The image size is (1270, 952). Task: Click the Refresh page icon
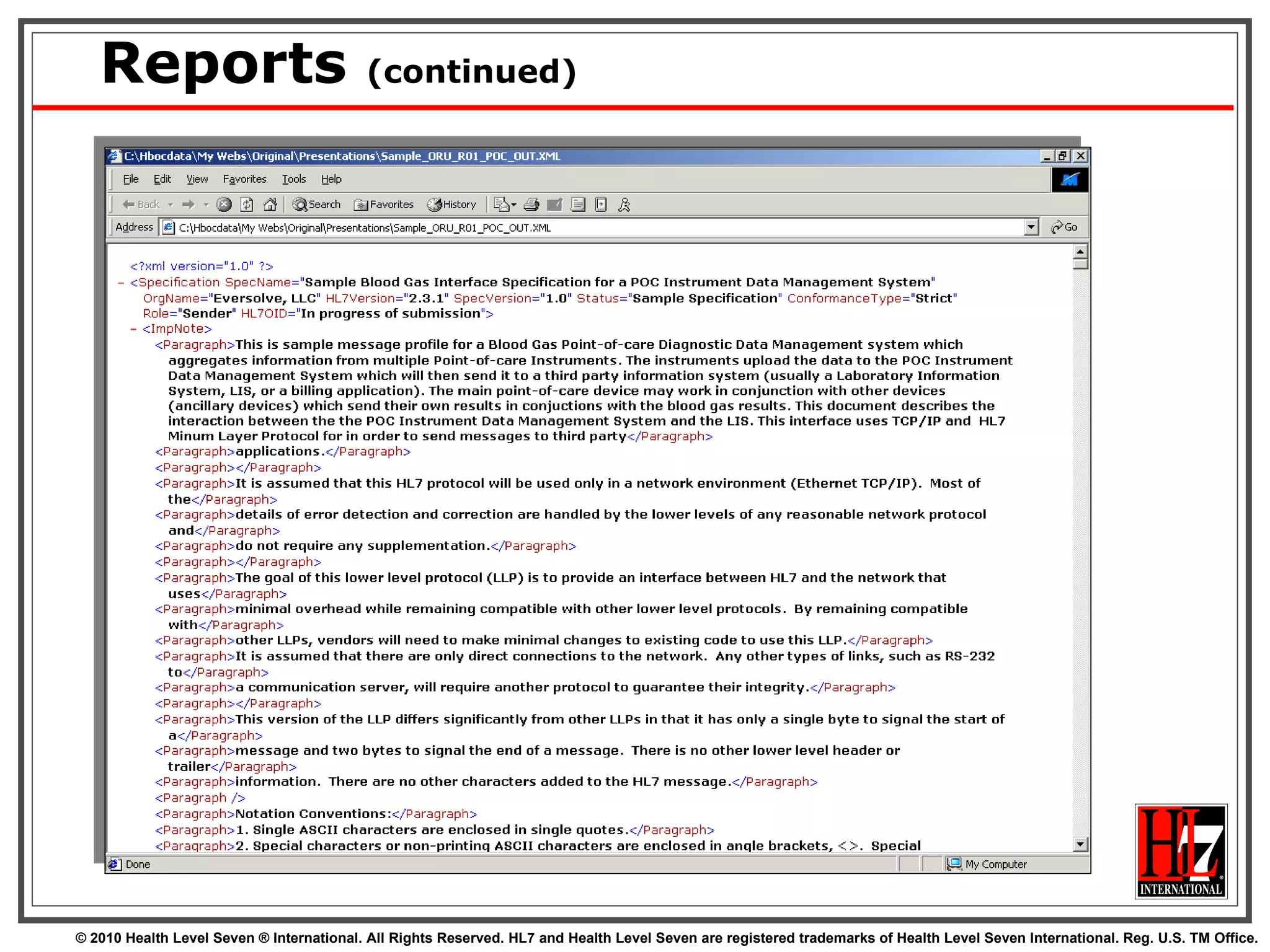tap(247, 204)
